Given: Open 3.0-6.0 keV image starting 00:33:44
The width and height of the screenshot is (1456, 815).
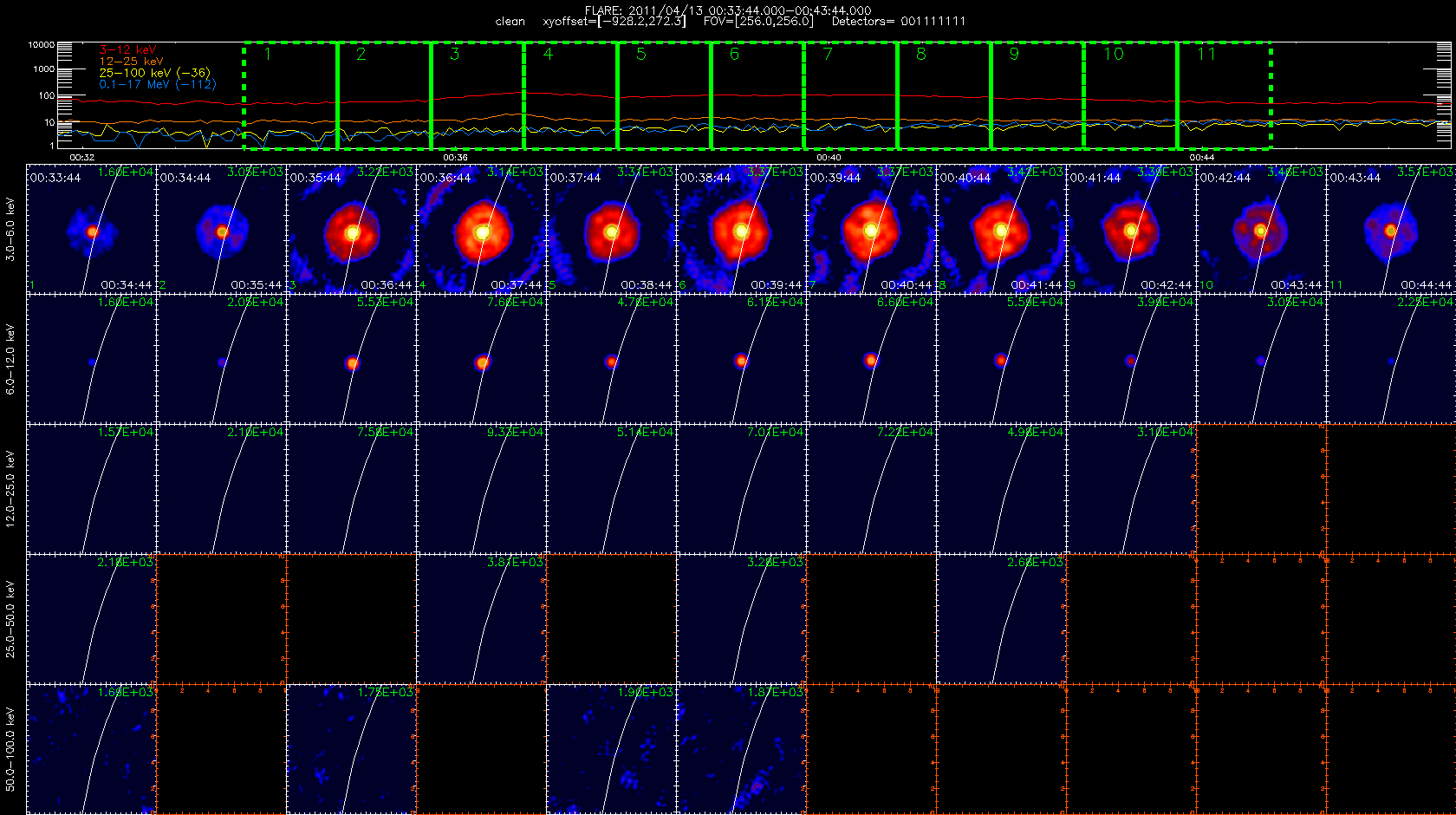Looking at the screenshot, I should point(92,230).
